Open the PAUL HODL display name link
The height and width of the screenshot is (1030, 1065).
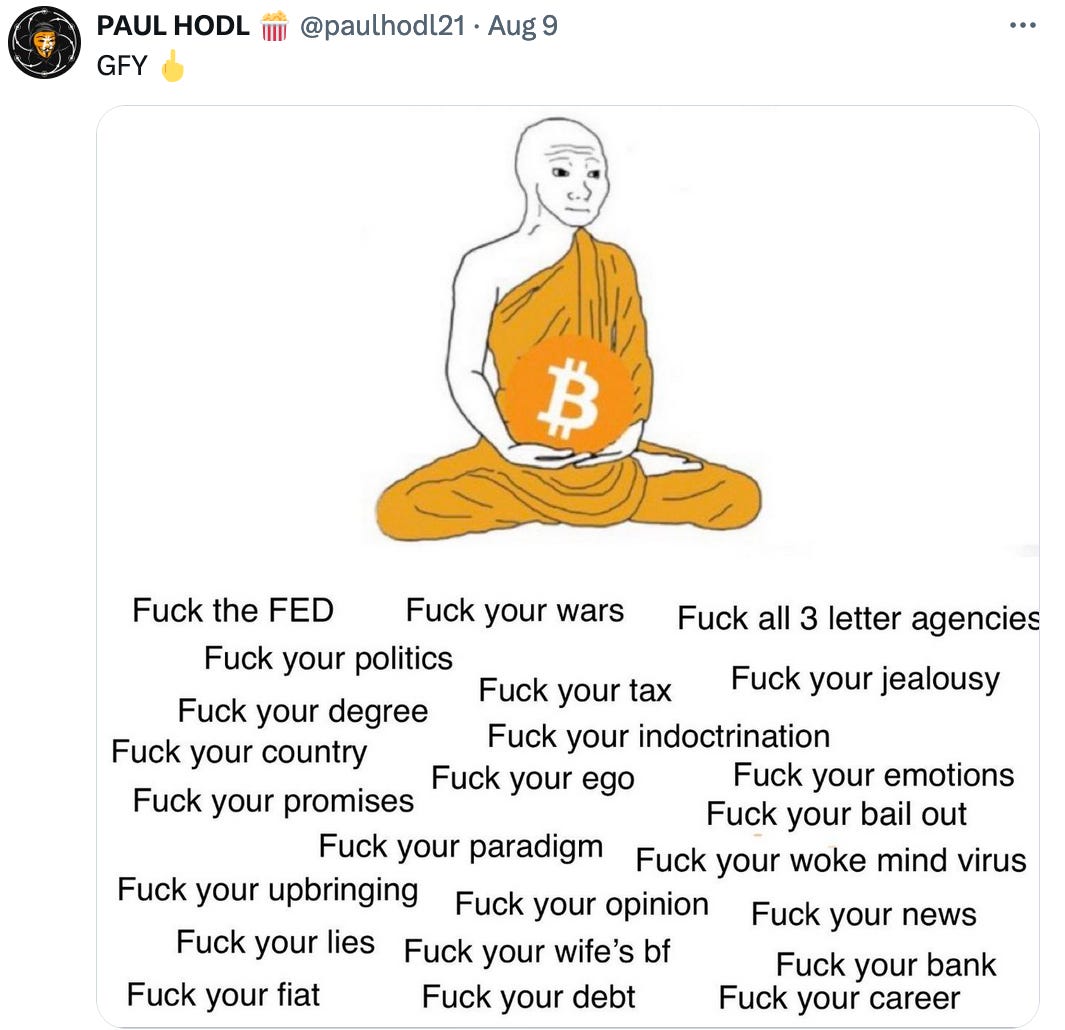click(x=173, y=26)
